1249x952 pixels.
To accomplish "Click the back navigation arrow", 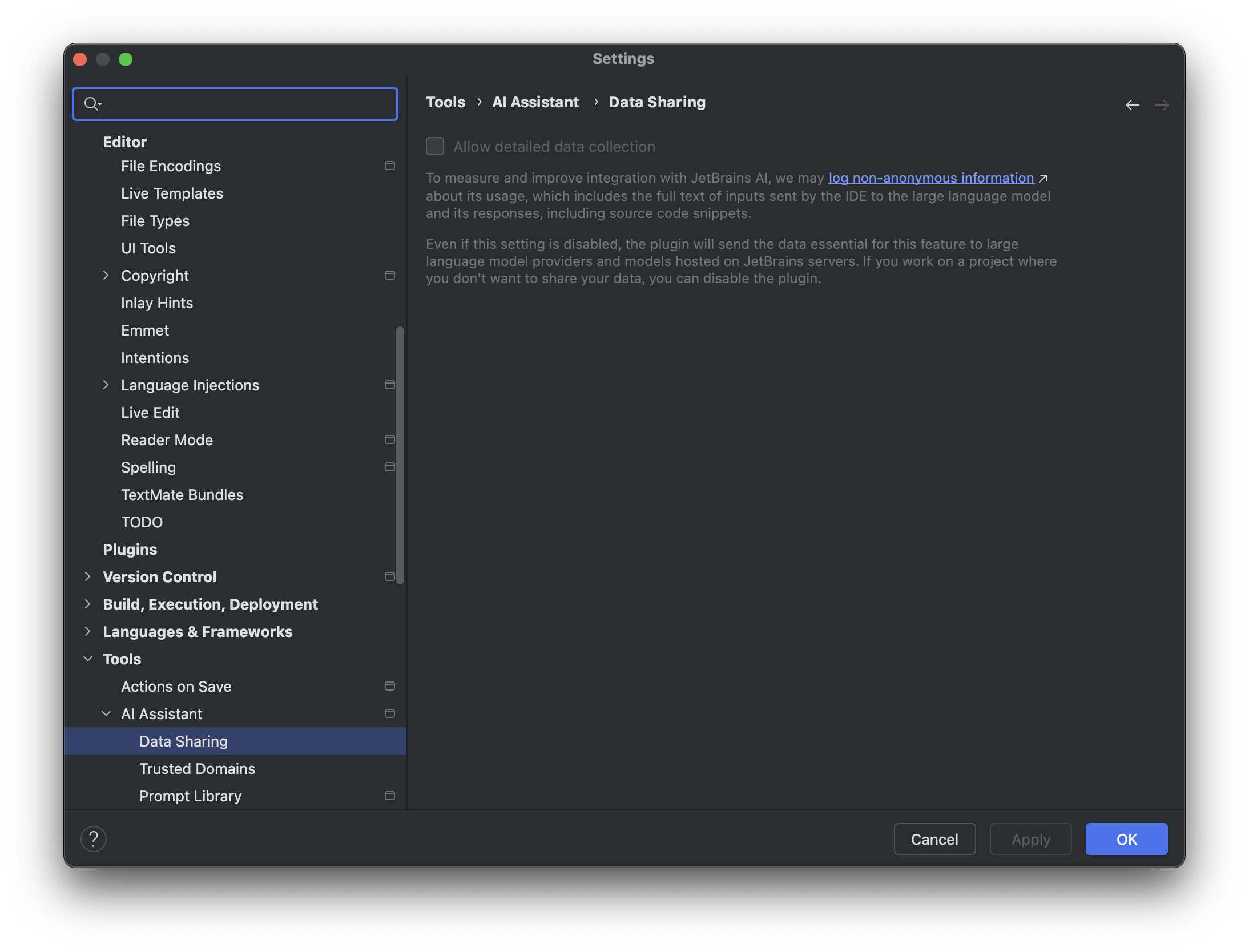I will (x=1132, y=105).
